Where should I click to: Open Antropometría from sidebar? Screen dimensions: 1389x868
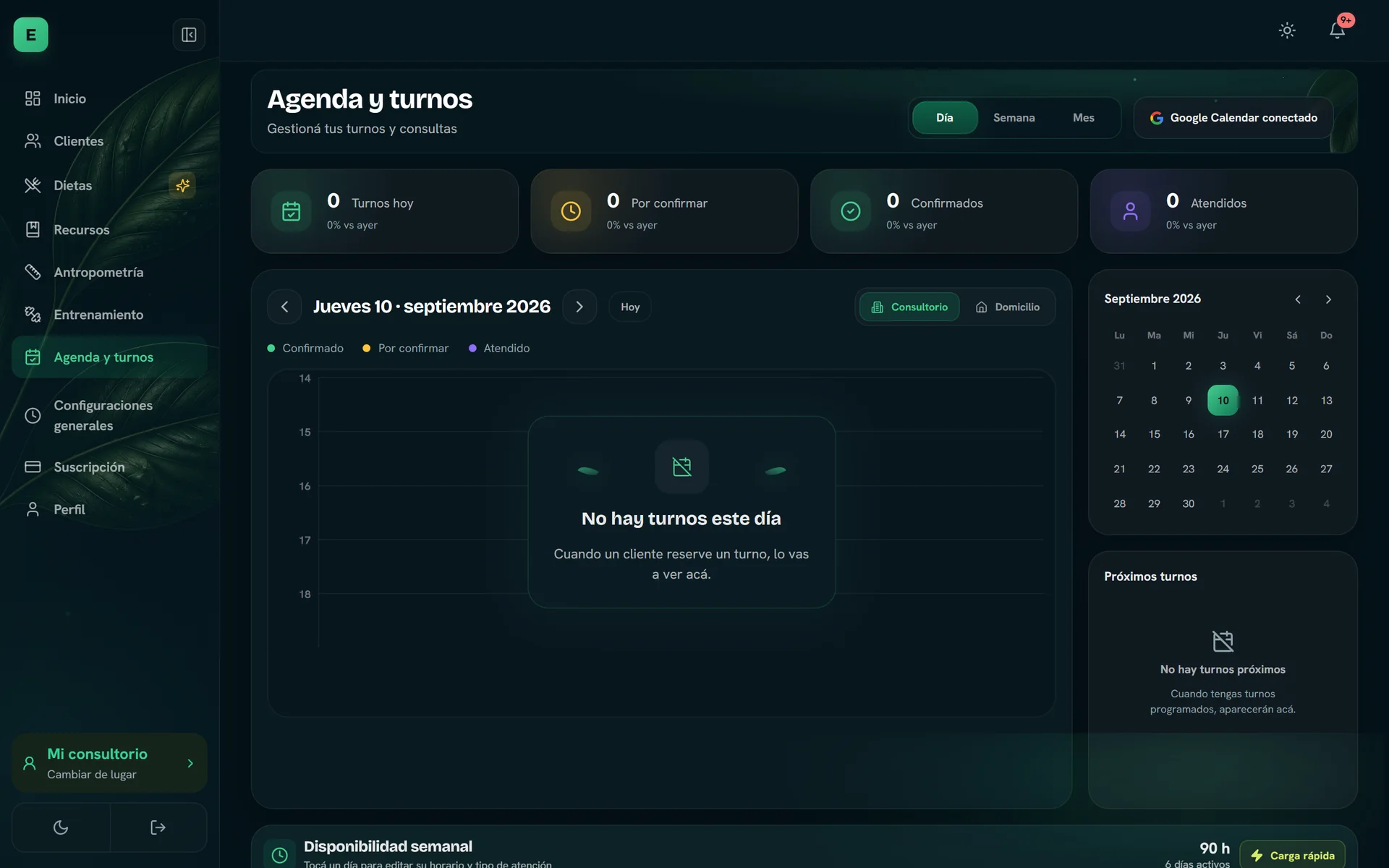tap(109, 272)
